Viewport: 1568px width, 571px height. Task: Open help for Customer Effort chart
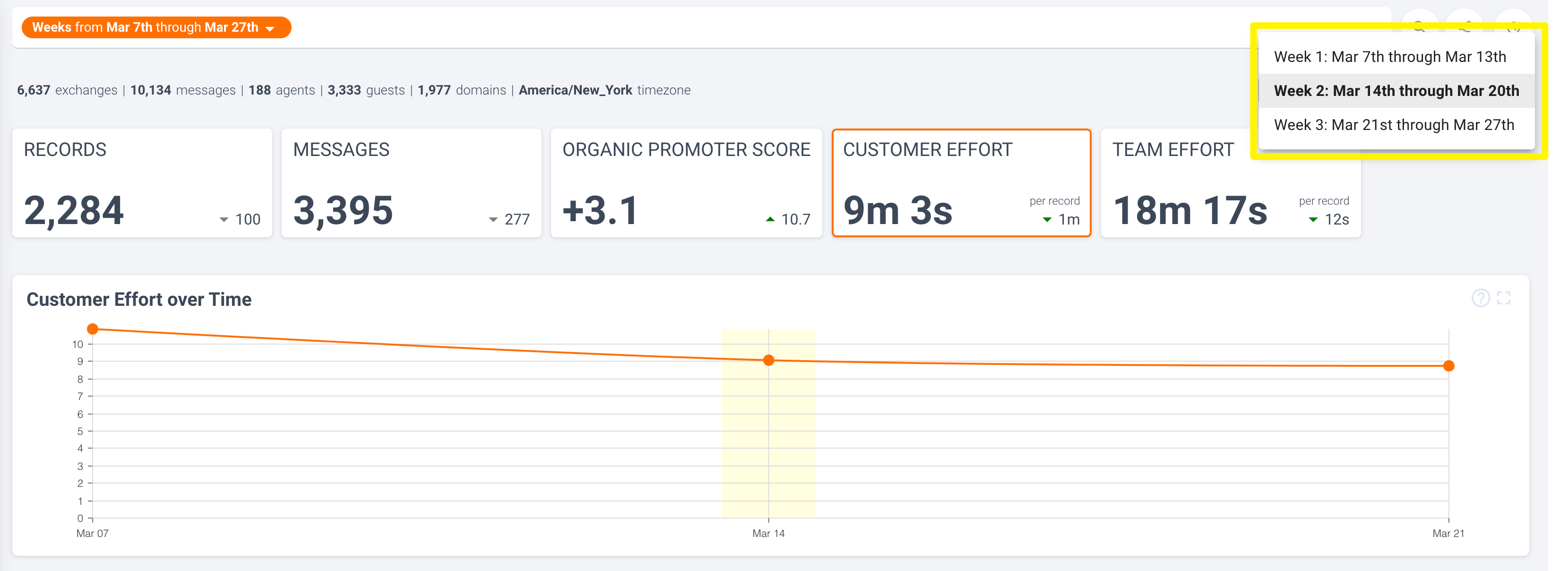(1481, 298)
